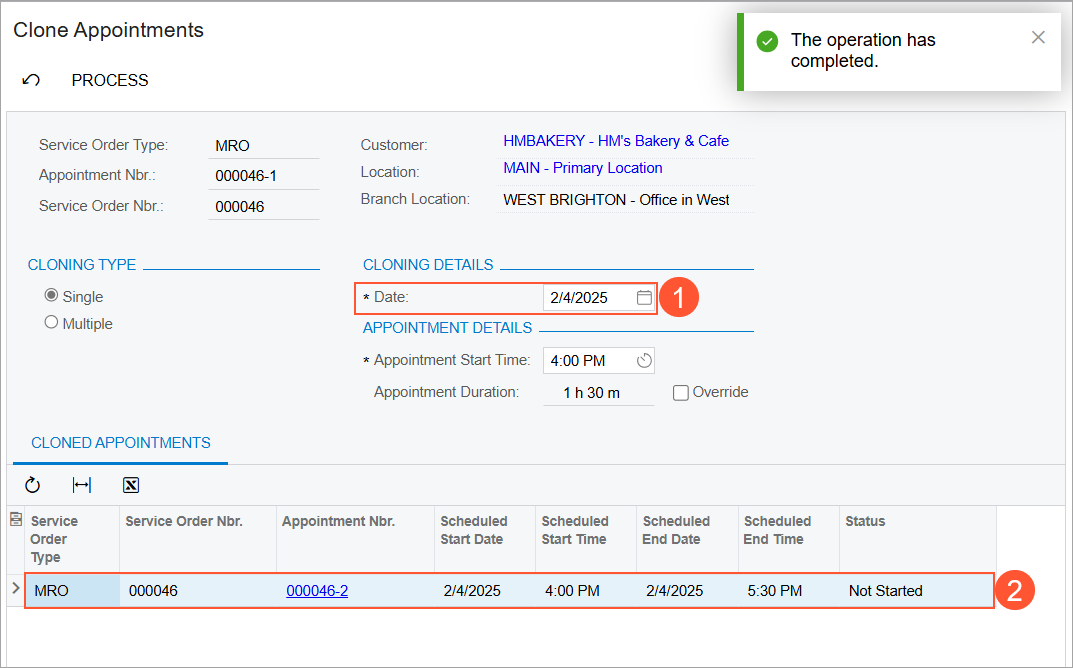Open the MAIN - Primary Location link
This screenshot has height=668, width=1073.
582,168
